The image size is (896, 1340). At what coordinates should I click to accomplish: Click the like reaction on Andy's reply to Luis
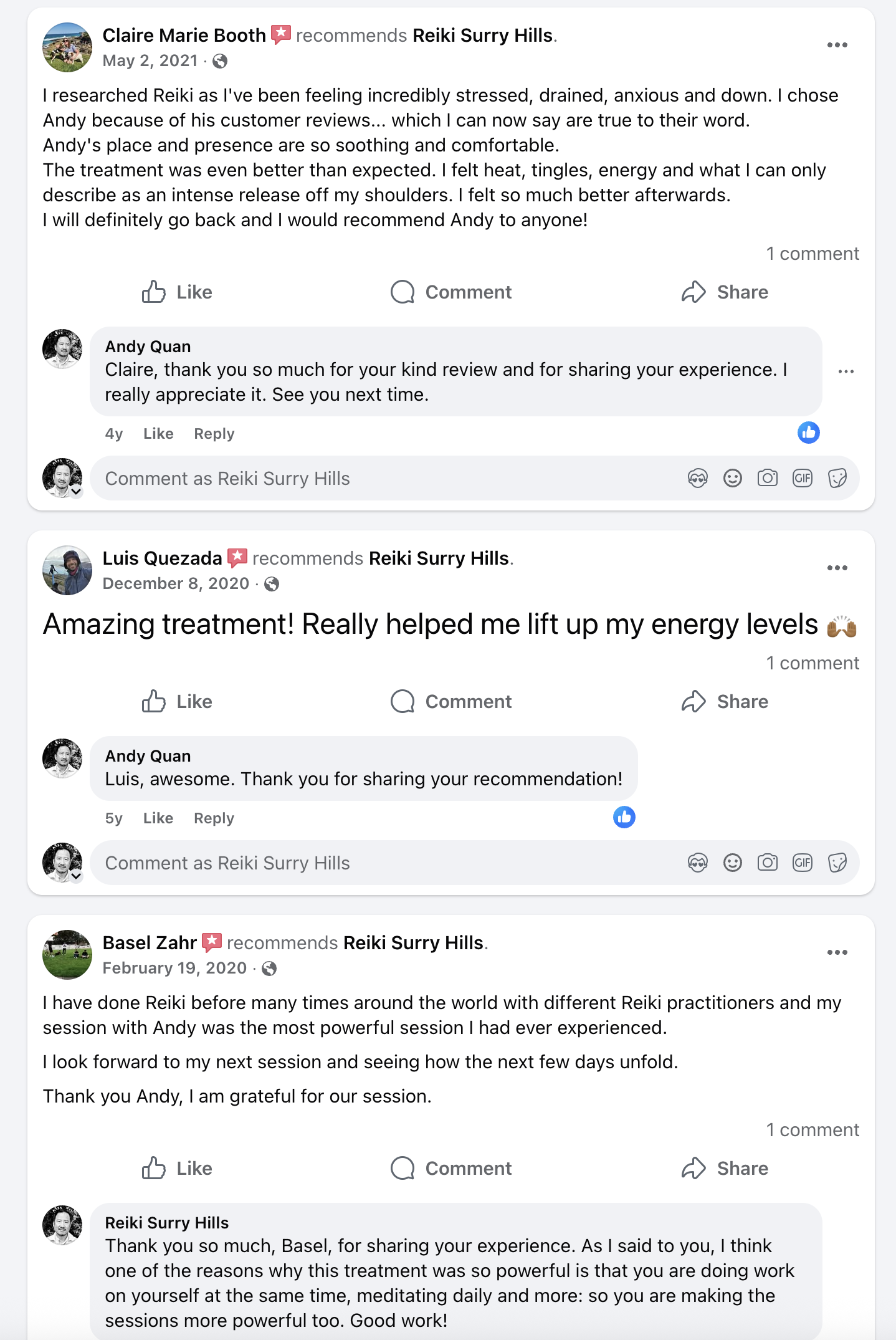pyautogui.click(x=624, y=817)
